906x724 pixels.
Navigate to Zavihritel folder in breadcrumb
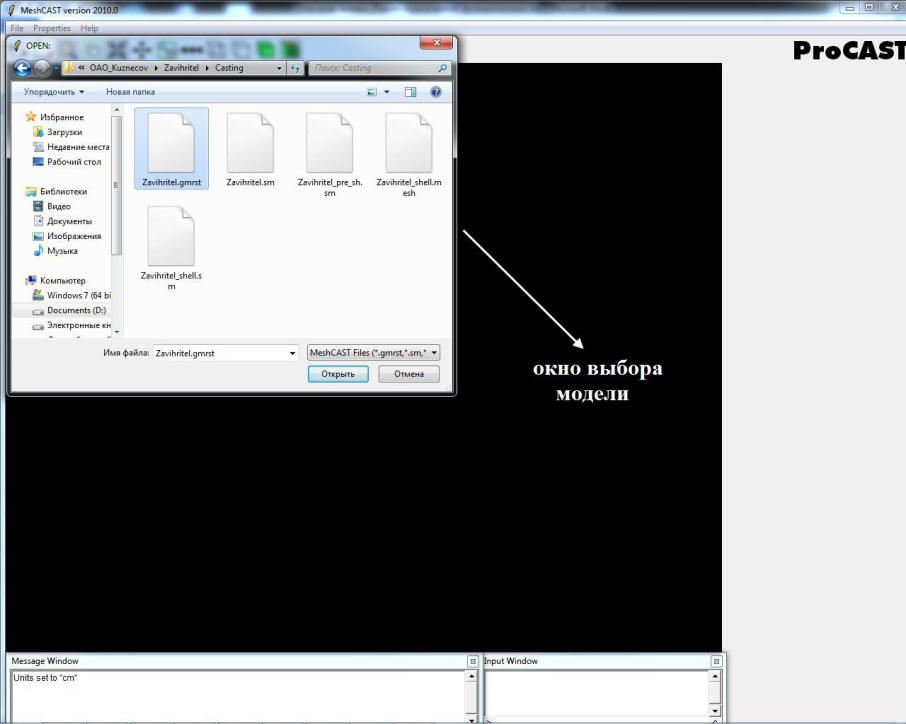tap(181, 68)
